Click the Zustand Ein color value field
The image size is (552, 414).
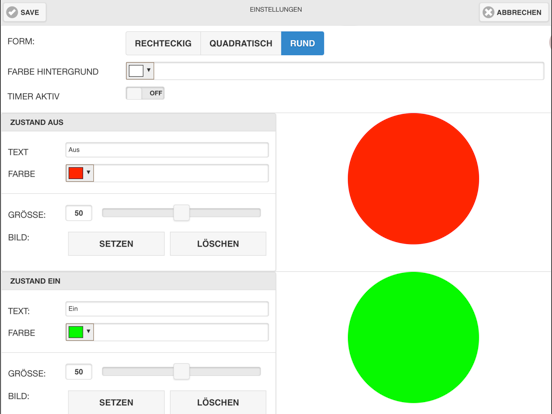click(x=181, y=332)
